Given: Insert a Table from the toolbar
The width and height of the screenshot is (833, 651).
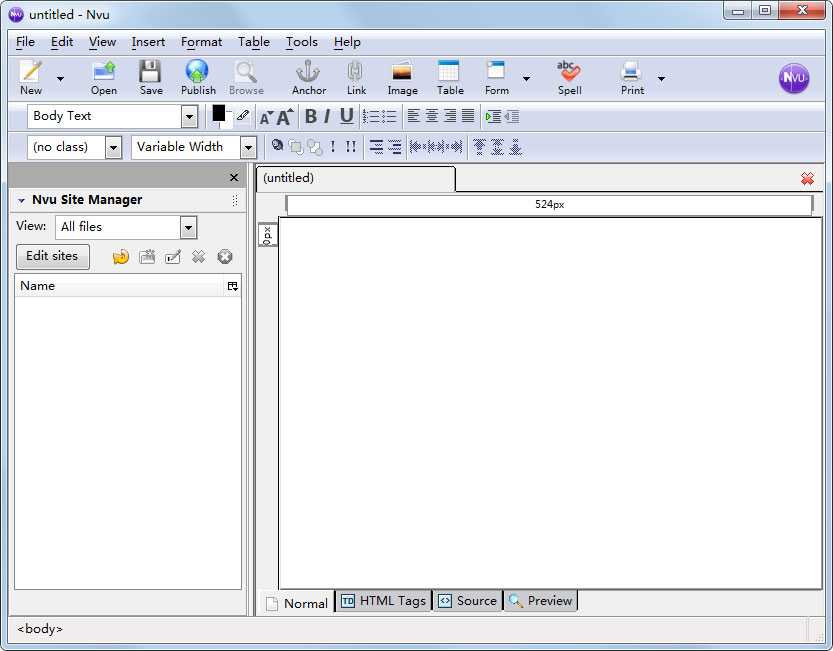Looking at the screenshot, I should coord(449,77).
